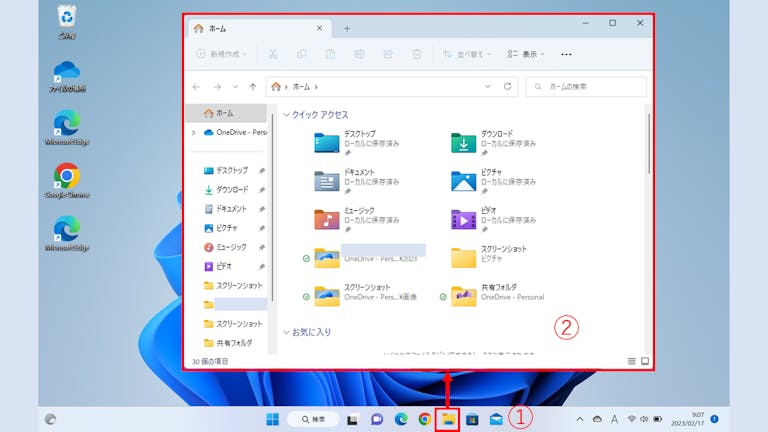Click the ホーム breadcrumb in address bar
Image resolution: width=768 pixels, height=432 pixels.
(301, 87)
